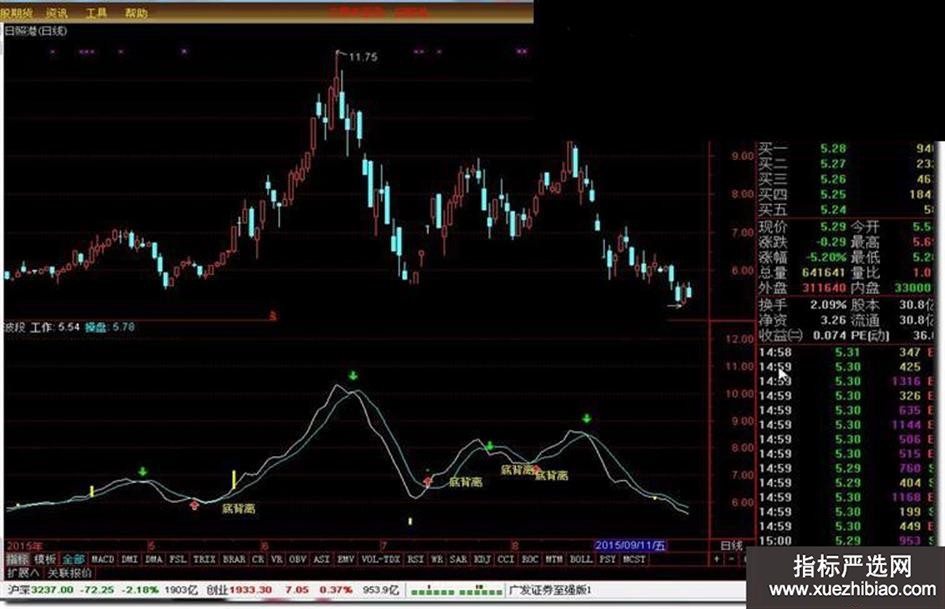Switch indicator to VOL-TDX

(x=380, y=560)
